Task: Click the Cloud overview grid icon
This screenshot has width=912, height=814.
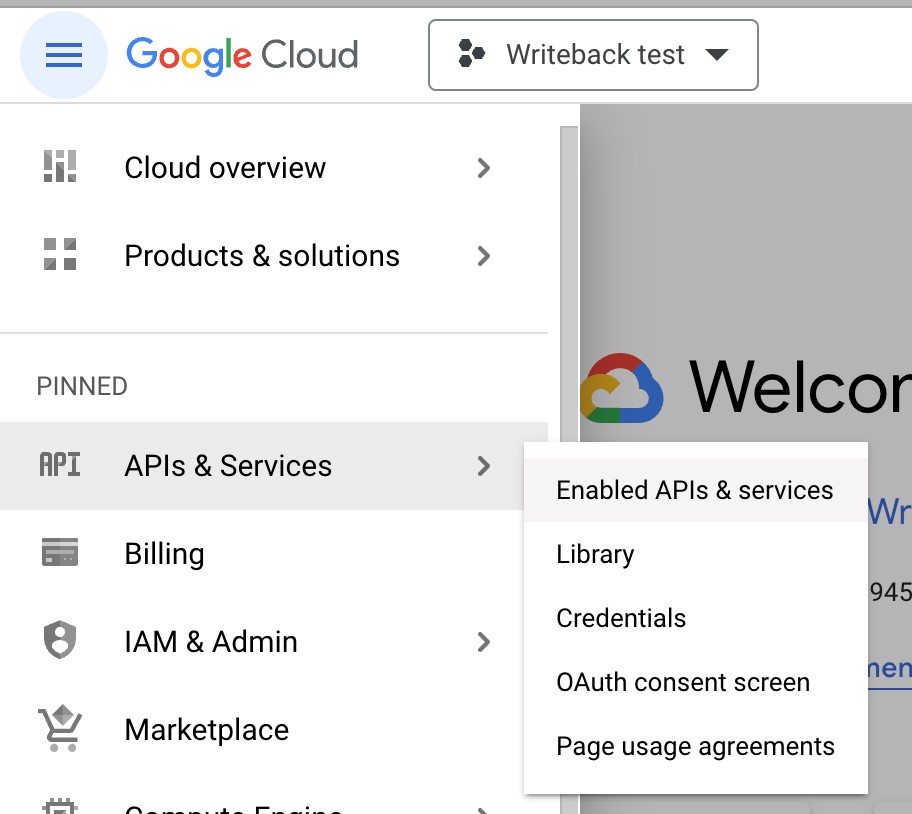Action: 60,168
